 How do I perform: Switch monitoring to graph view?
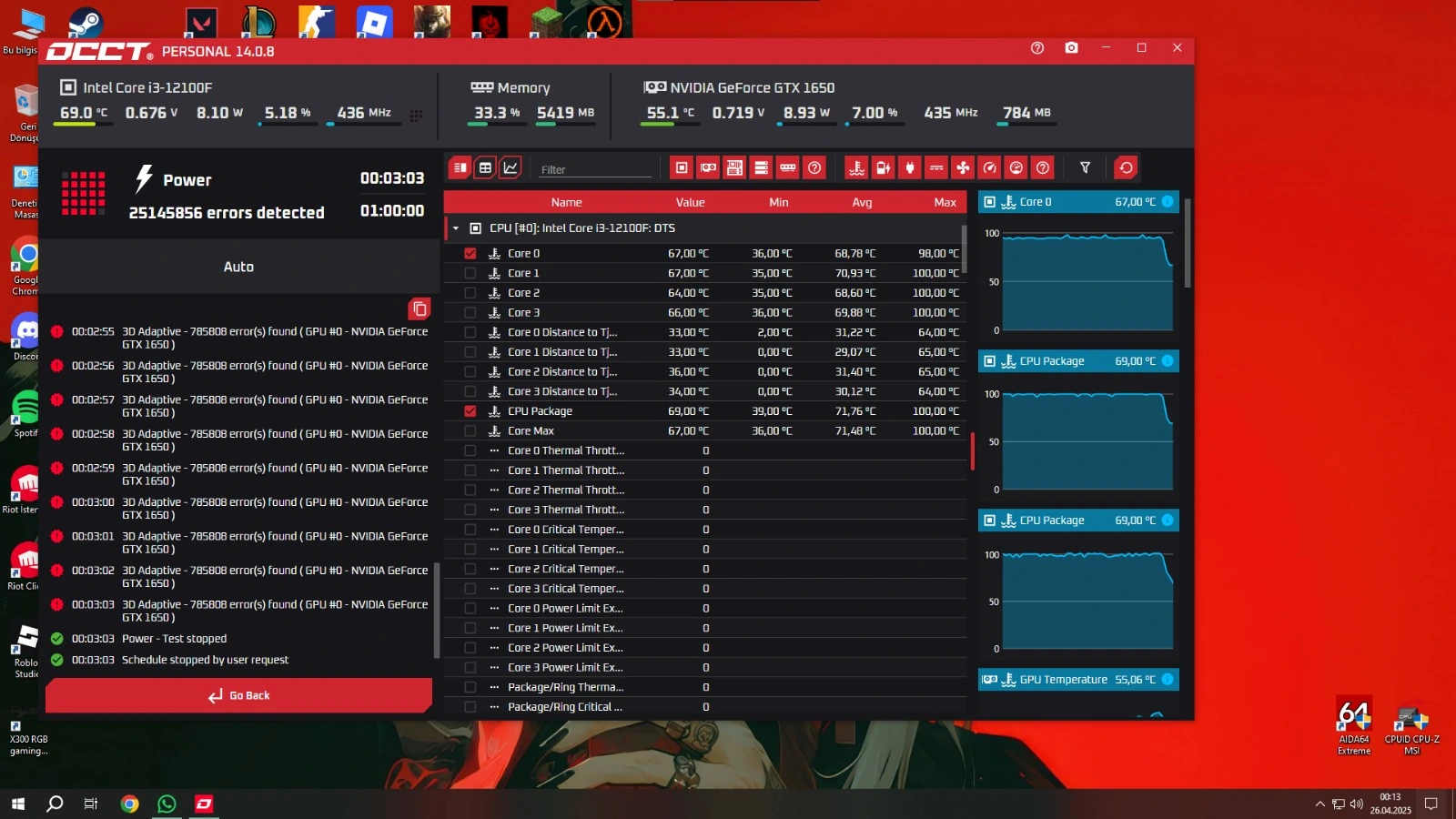point(511,167)
